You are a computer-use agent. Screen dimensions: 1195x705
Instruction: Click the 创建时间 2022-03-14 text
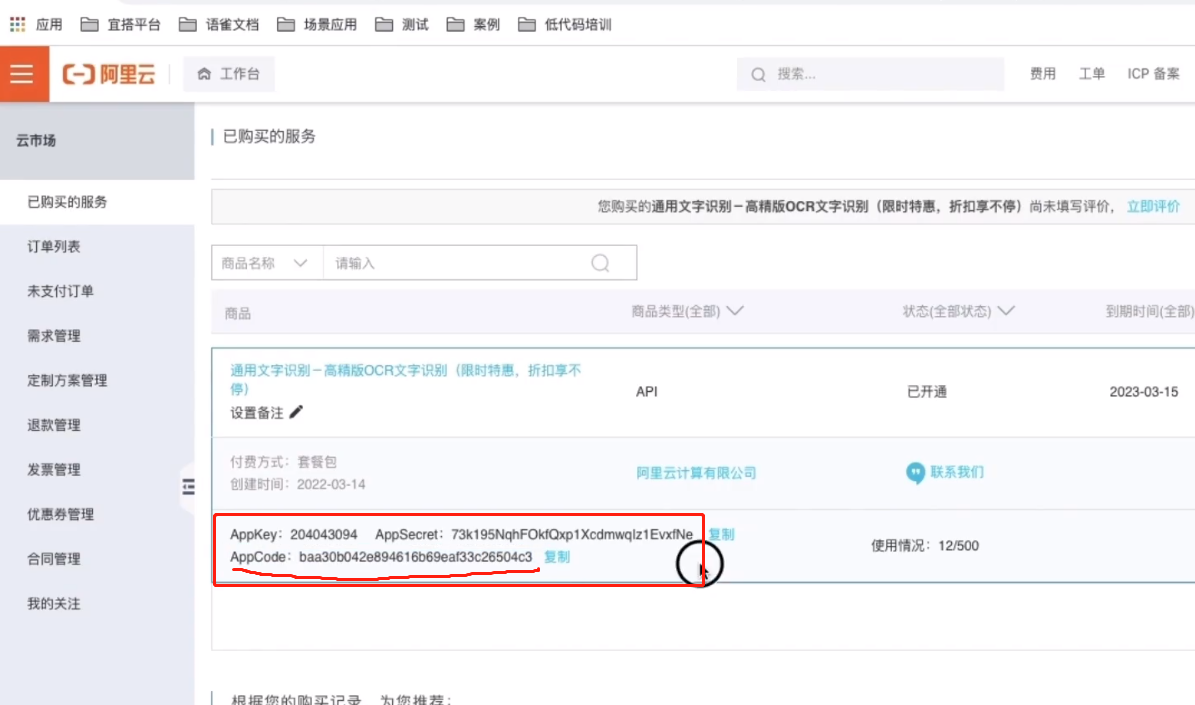click(x=297, y=484)
